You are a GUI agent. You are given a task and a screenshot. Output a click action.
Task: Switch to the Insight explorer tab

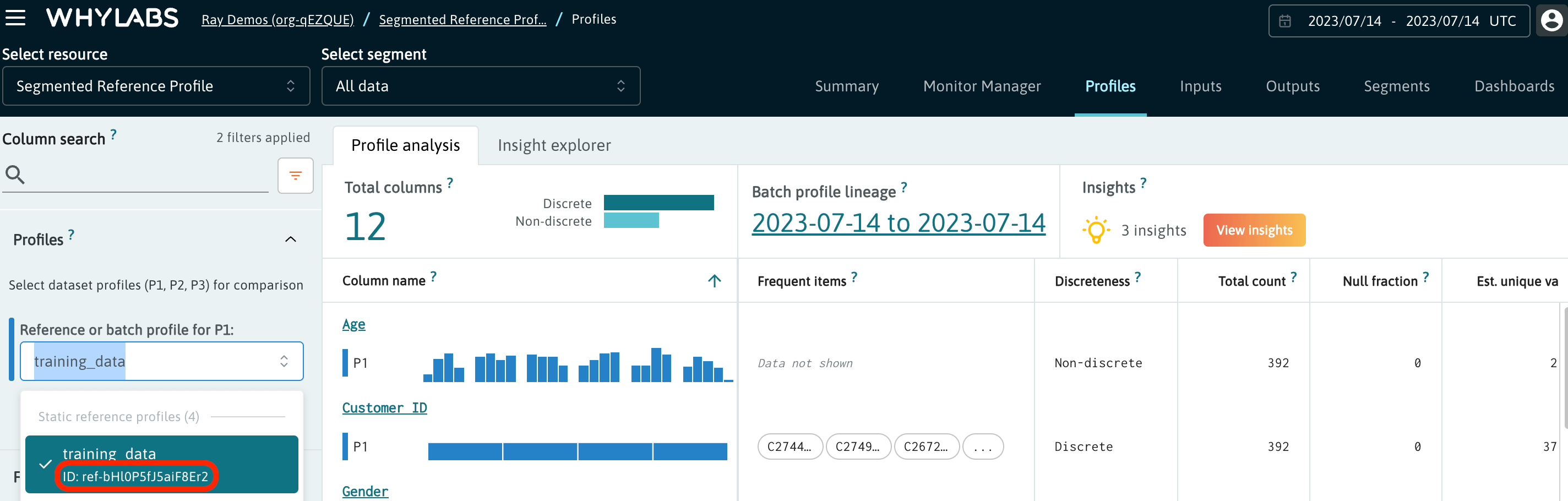554,145
